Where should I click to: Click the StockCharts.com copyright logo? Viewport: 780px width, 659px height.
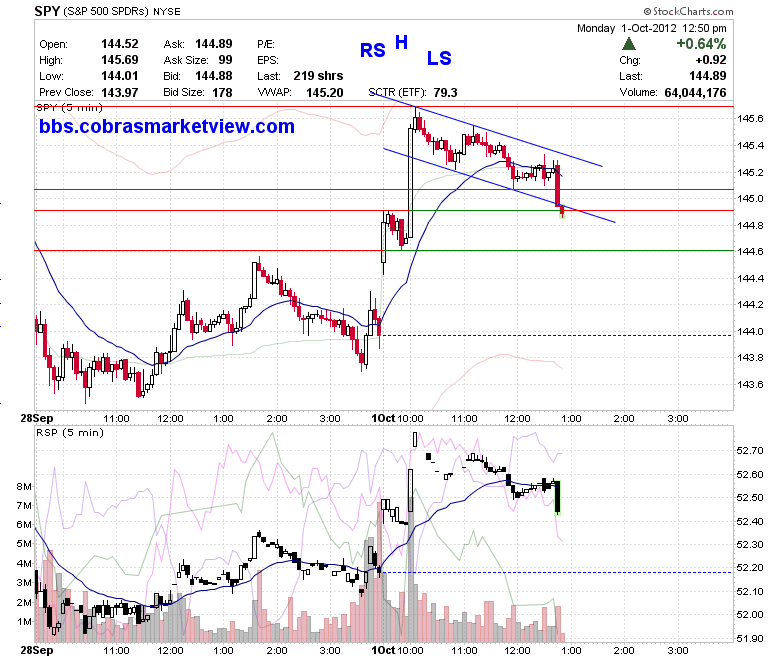(688, 11)
